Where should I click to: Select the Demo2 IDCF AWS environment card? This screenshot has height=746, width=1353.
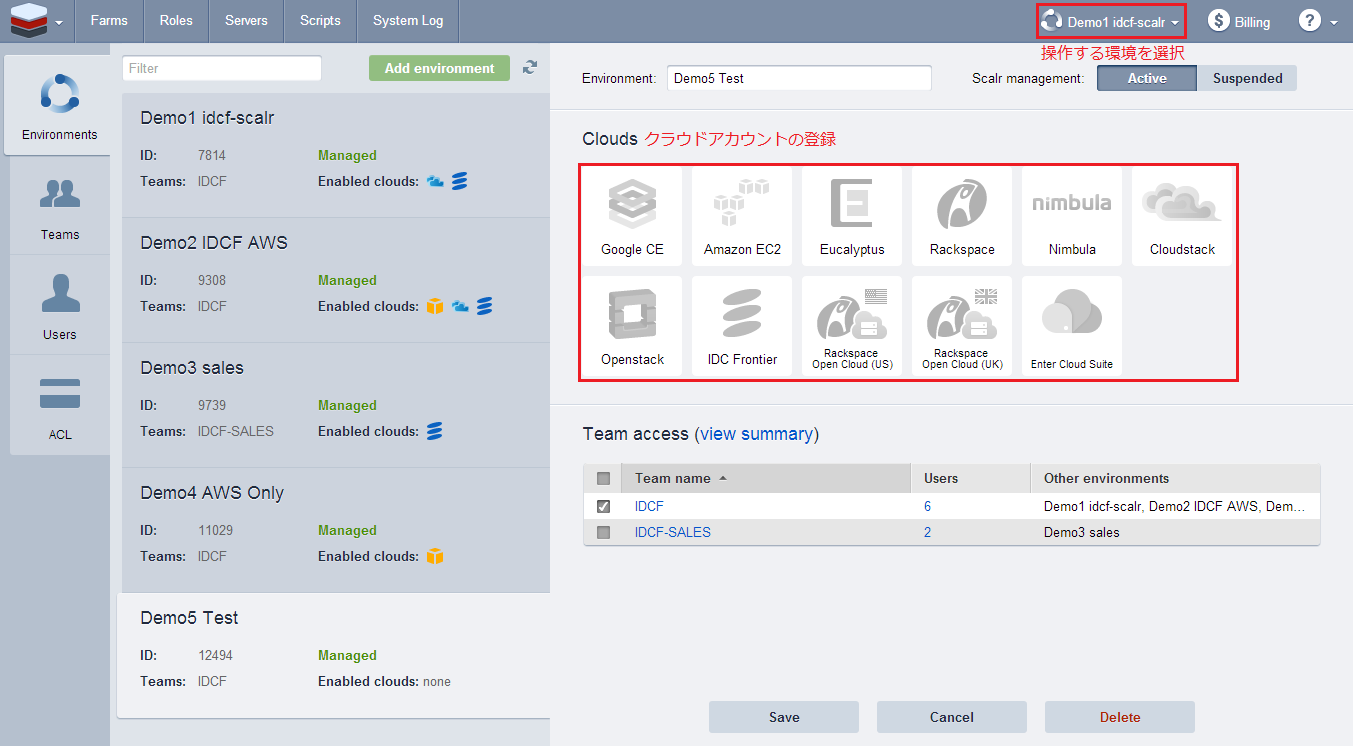[x=336, y=280]
